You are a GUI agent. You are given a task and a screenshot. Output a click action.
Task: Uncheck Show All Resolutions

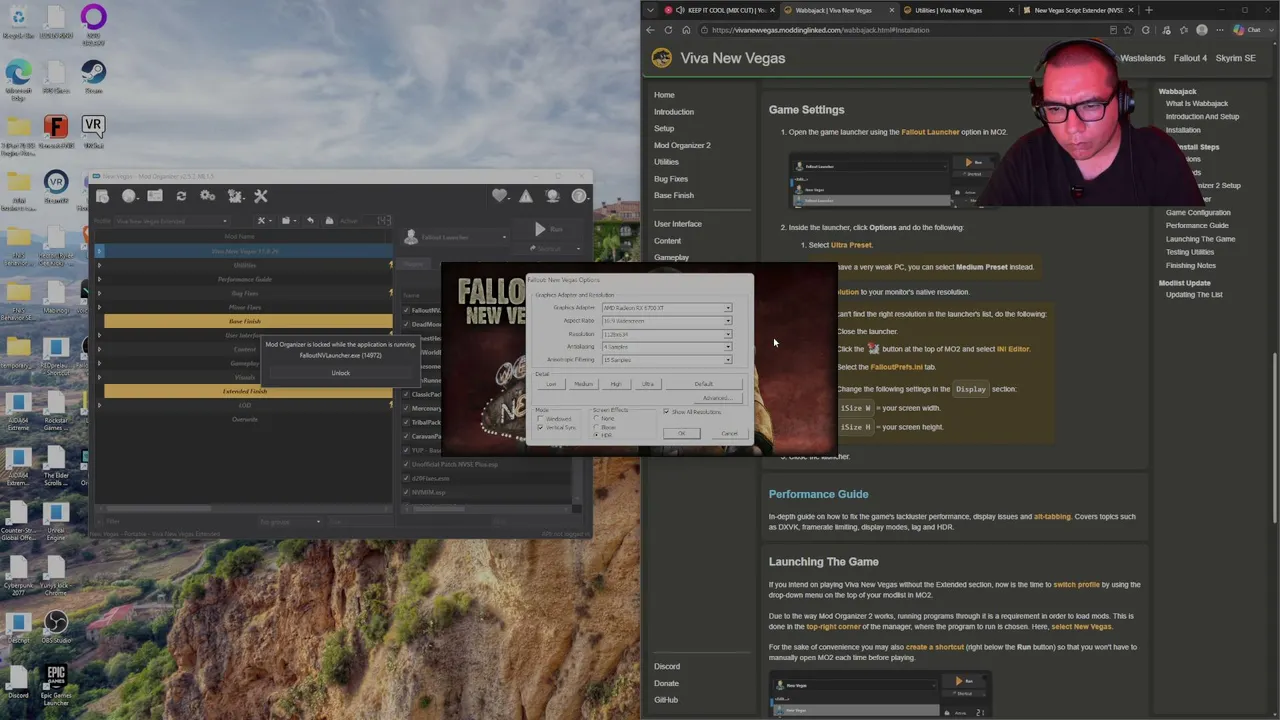click(667, 412)
